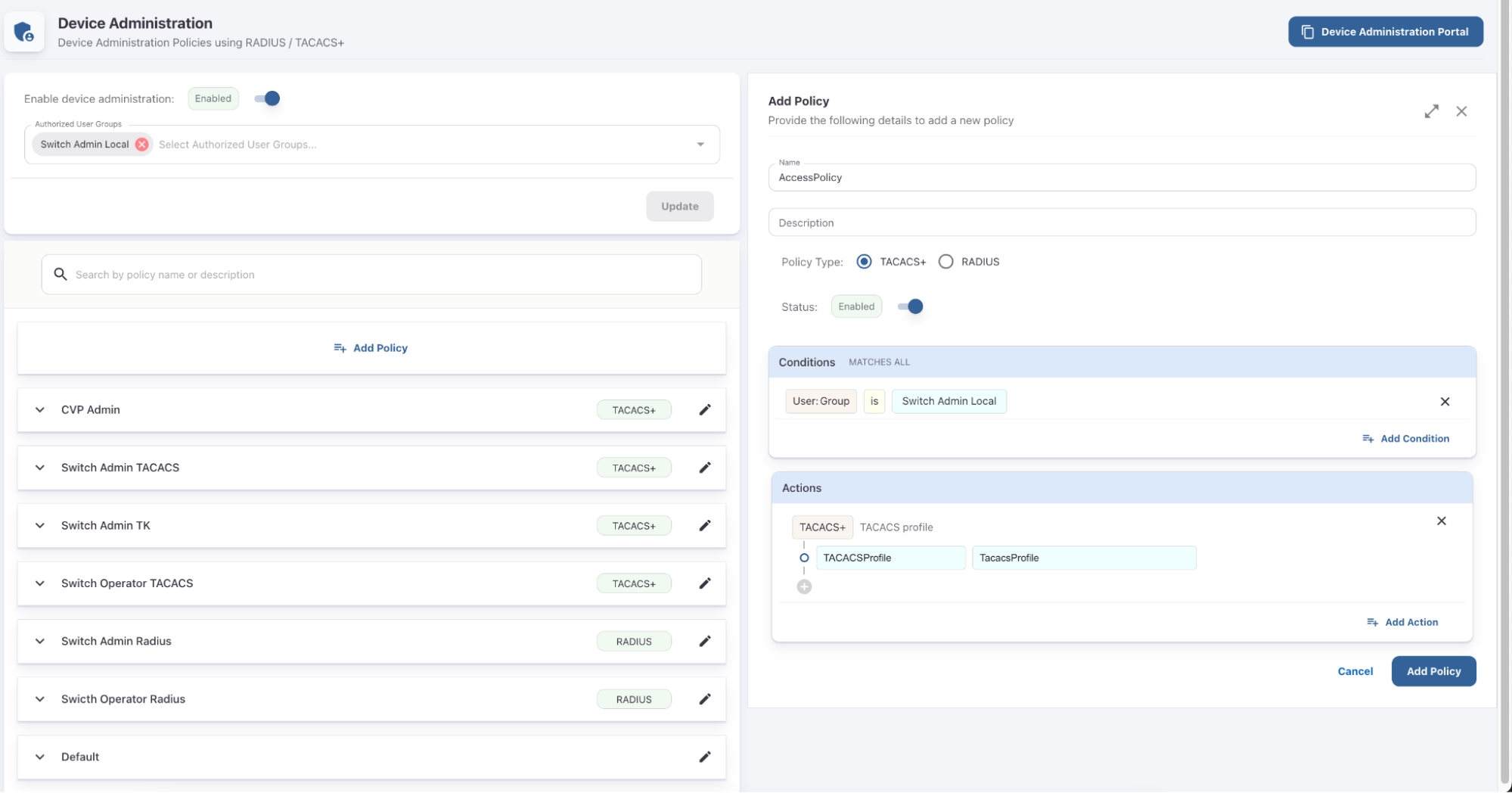Viewport: 1512px width, 793px height.
Task: Toggle the Status switch in Add Policy
Action: 910,306
